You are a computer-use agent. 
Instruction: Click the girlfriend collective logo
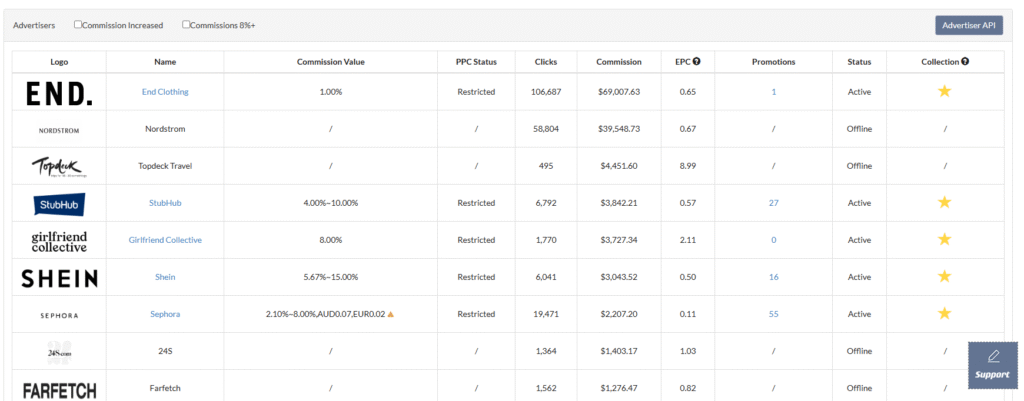coord(59,241)
